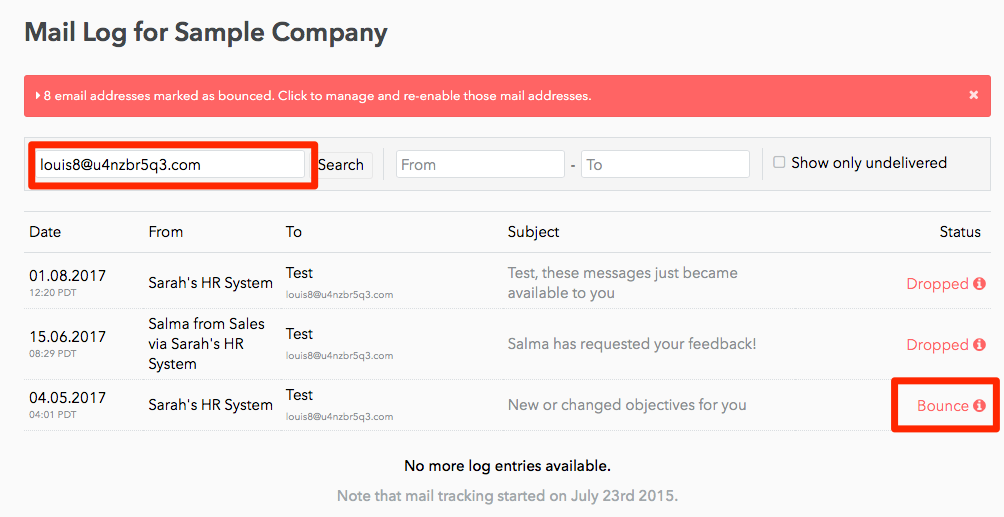This screenshot has height=517, width=1004.
Task: Click the Date column header
Action: (45, 232)
